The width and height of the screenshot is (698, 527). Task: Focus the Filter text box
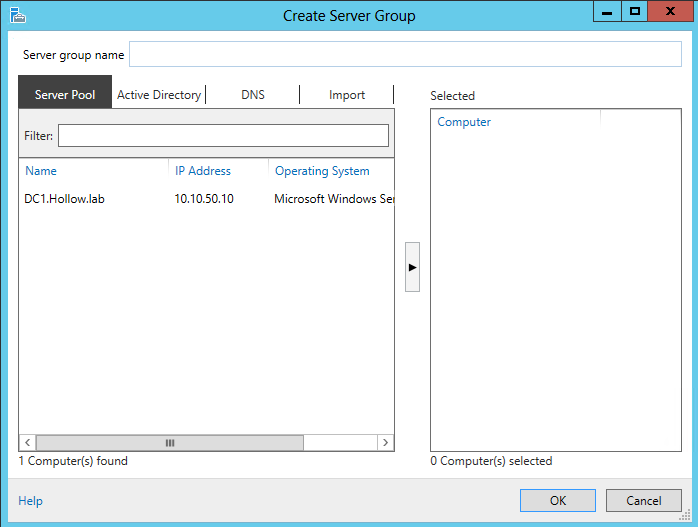(x=223, y=135)
